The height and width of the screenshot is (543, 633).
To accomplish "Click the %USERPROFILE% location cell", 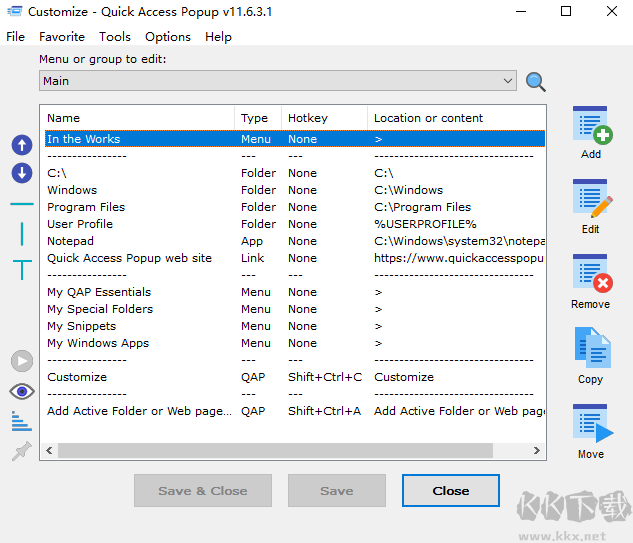I will pos(425,224).
